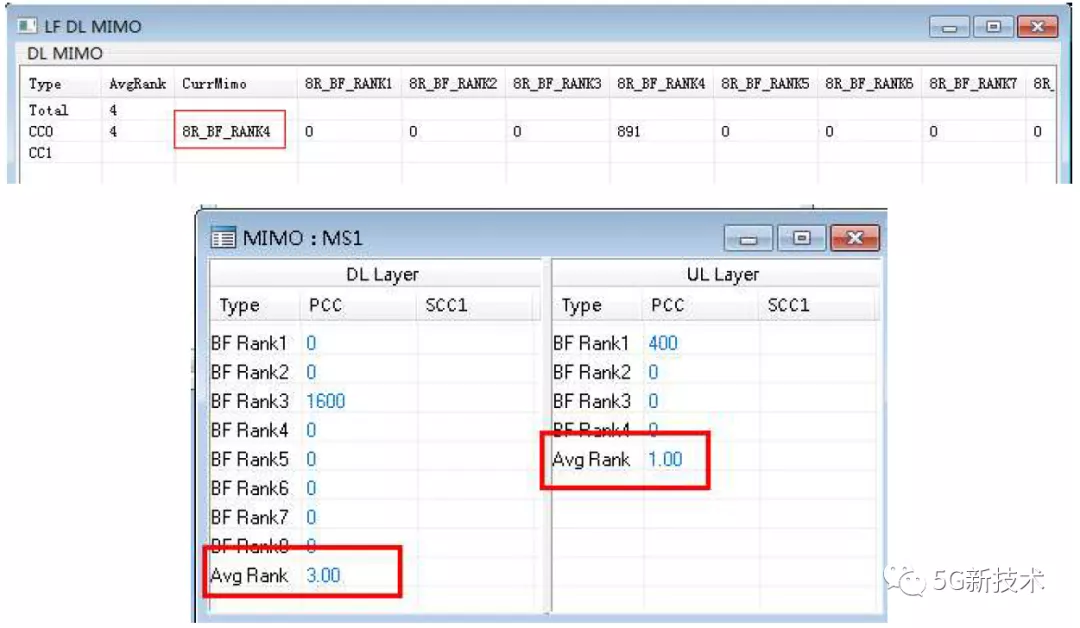This screenshot has width=1080, height=628.
Task: Click the LF DL MIMO window icon
Action: click(27, 26)
